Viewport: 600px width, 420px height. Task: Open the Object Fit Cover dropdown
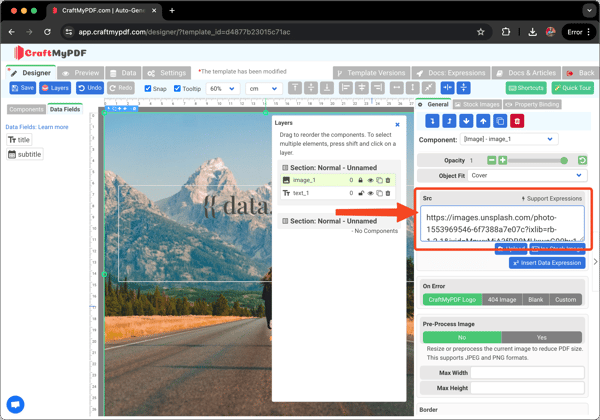coord(527,176)
